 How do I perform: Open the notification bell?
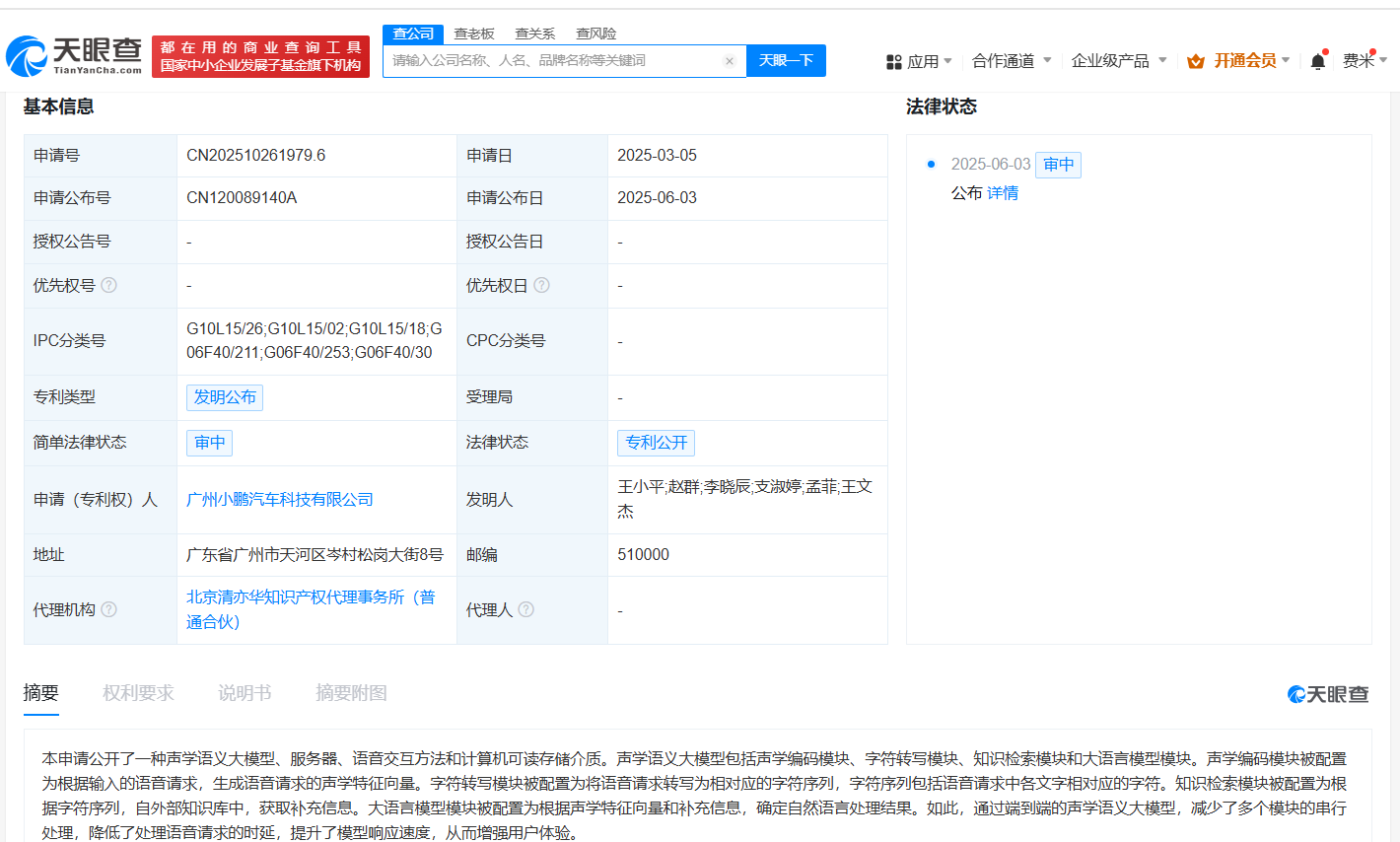[1317, 61]
